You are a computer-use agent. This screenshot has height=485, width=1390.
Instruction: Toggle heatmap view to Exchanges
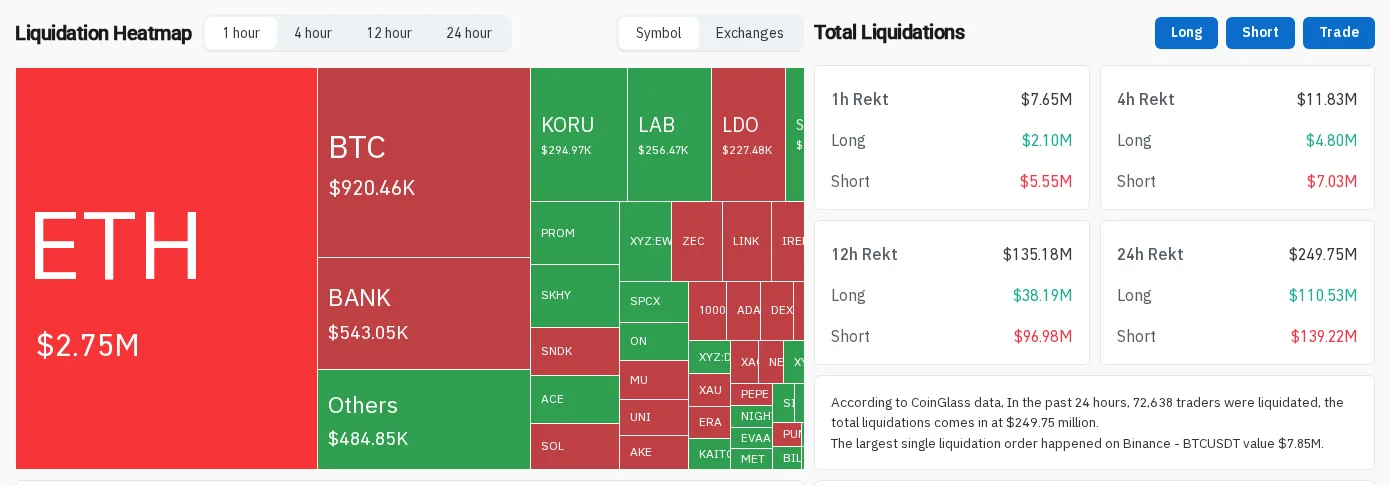[x=750, y=33]
